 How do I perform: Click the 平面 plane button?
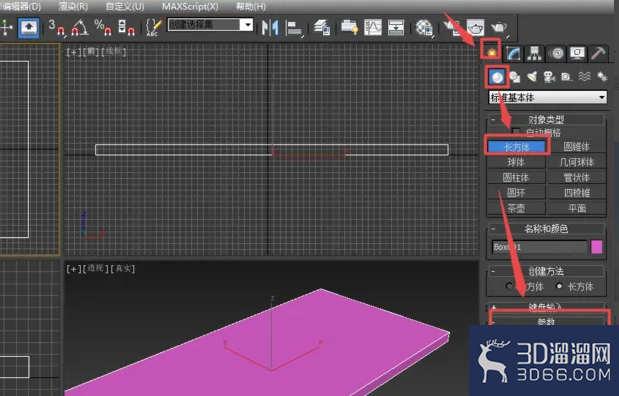pyautogui.click(x=577, y=208)
